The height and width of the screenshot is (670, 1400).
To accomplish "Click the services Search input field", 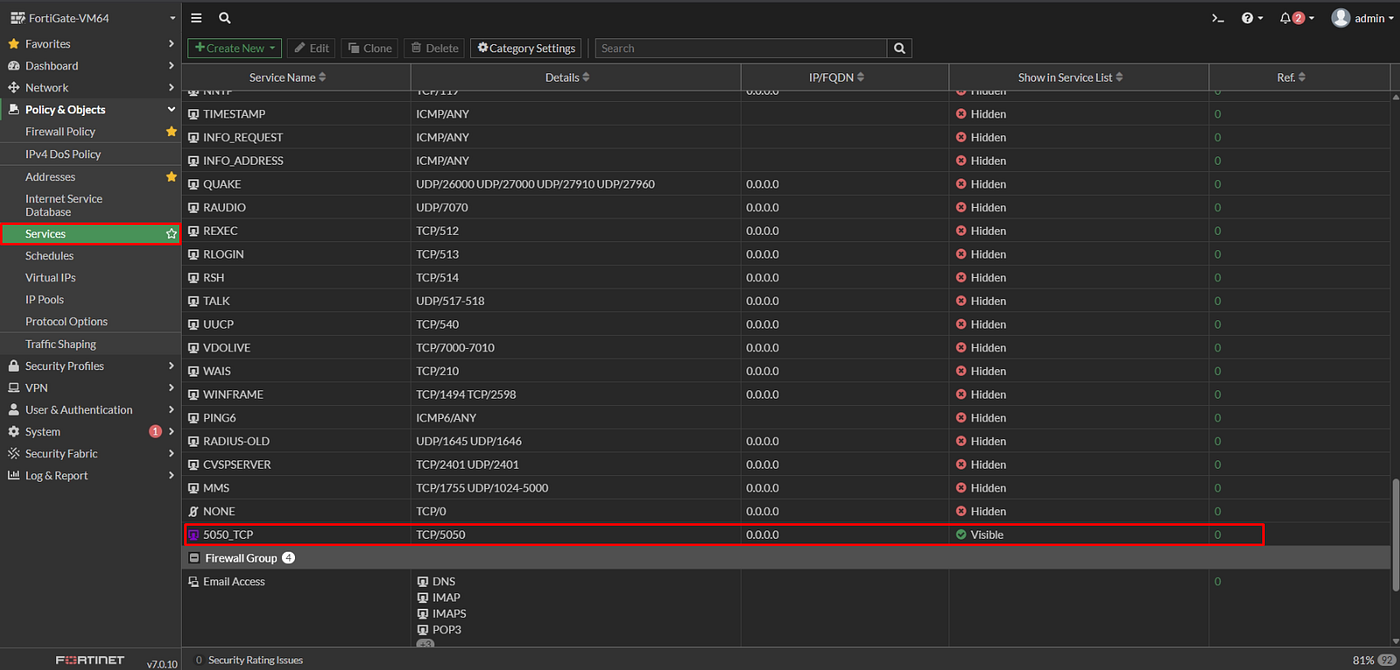I will point(741,48).
